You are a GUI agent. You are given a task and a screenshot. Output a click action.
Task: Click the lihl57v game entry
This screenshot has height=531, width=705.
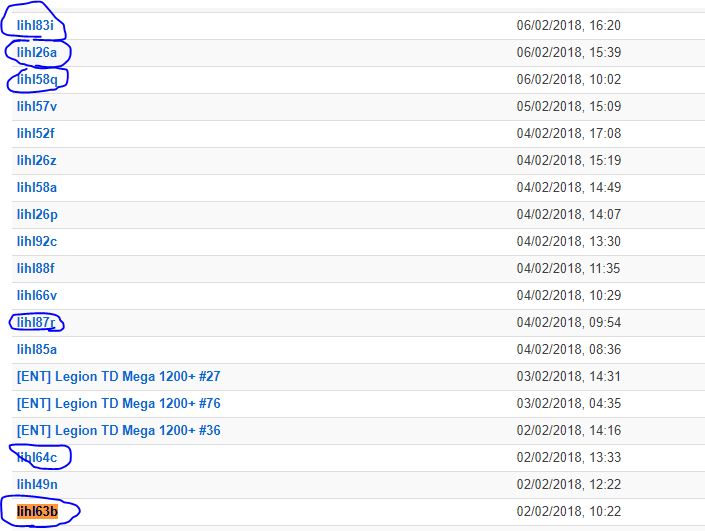pos(37,107)
